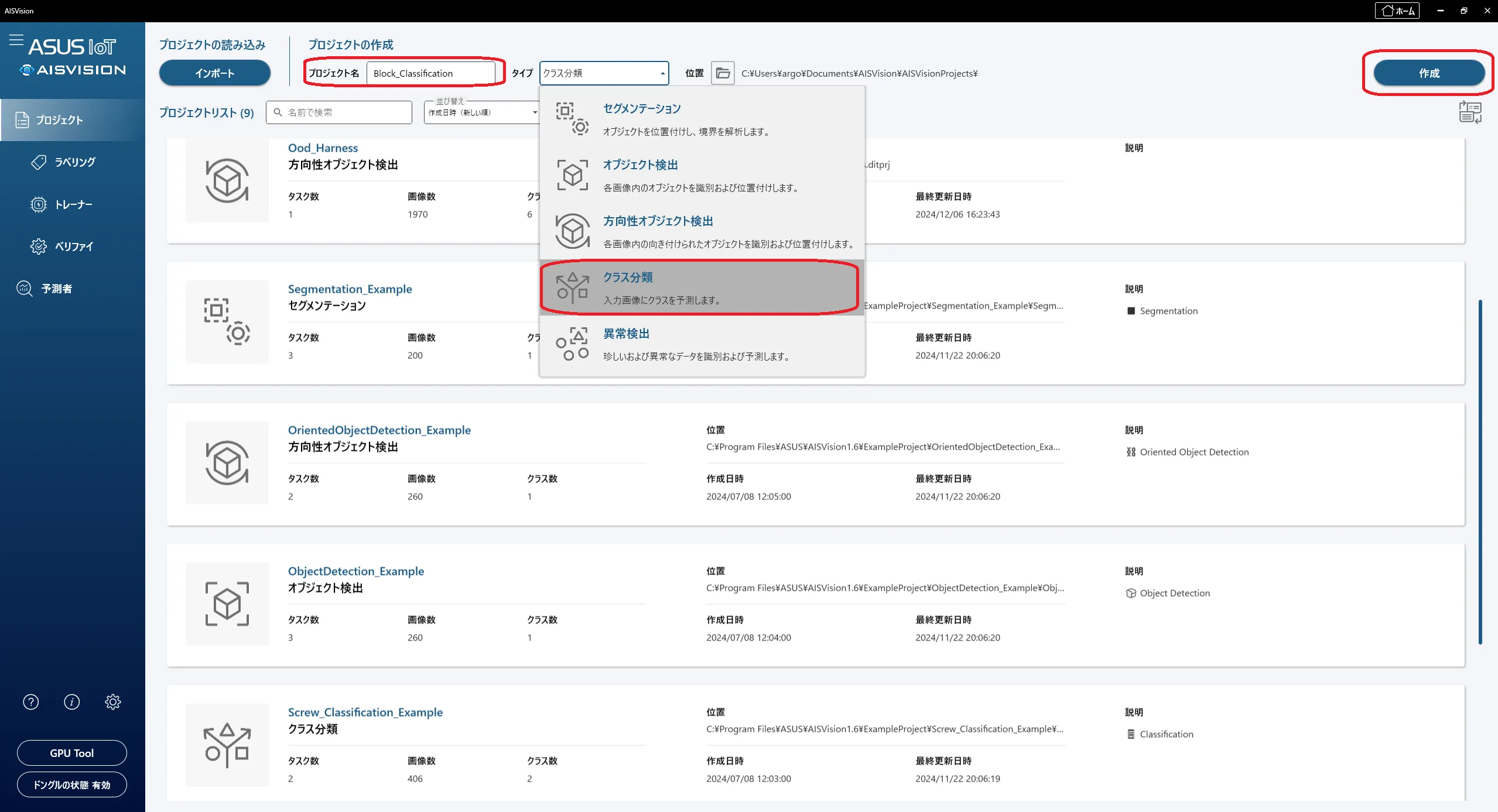
Task: Open the settings gear icon at the sidebar bottom
Action: coord(113,701)
